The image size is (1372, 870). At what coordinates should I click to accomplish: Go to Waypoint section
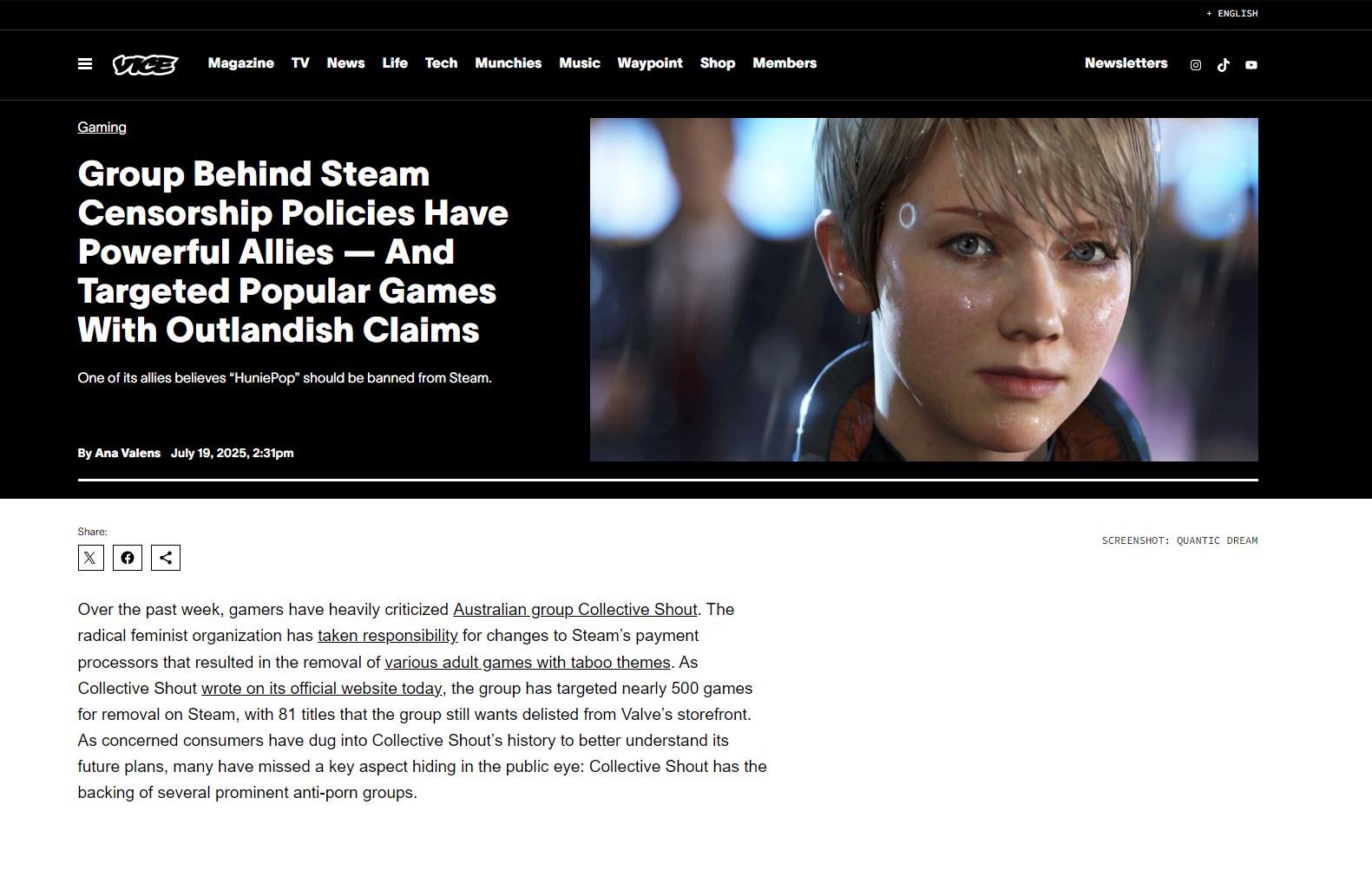(x=650, y=63)
